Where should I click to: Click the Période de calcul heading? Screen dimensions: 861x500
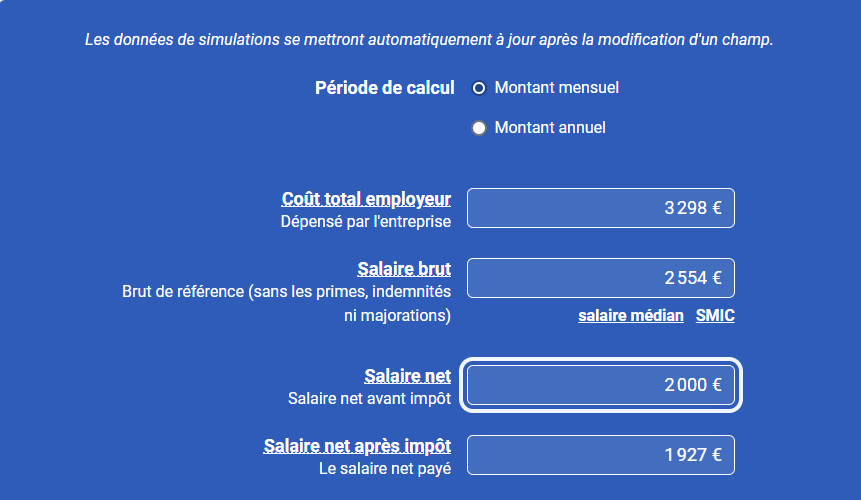[384, 88]
